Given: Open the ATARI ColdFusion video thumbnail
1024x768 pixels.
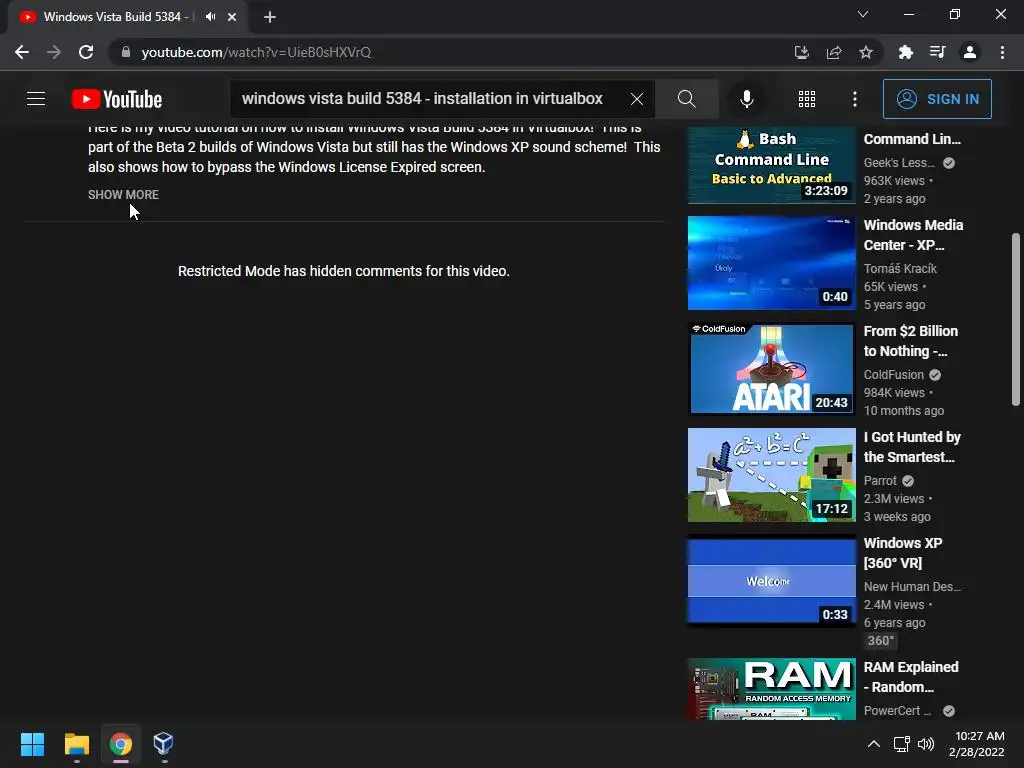Looking at the screenshot, I should click(x=771, y=369).
